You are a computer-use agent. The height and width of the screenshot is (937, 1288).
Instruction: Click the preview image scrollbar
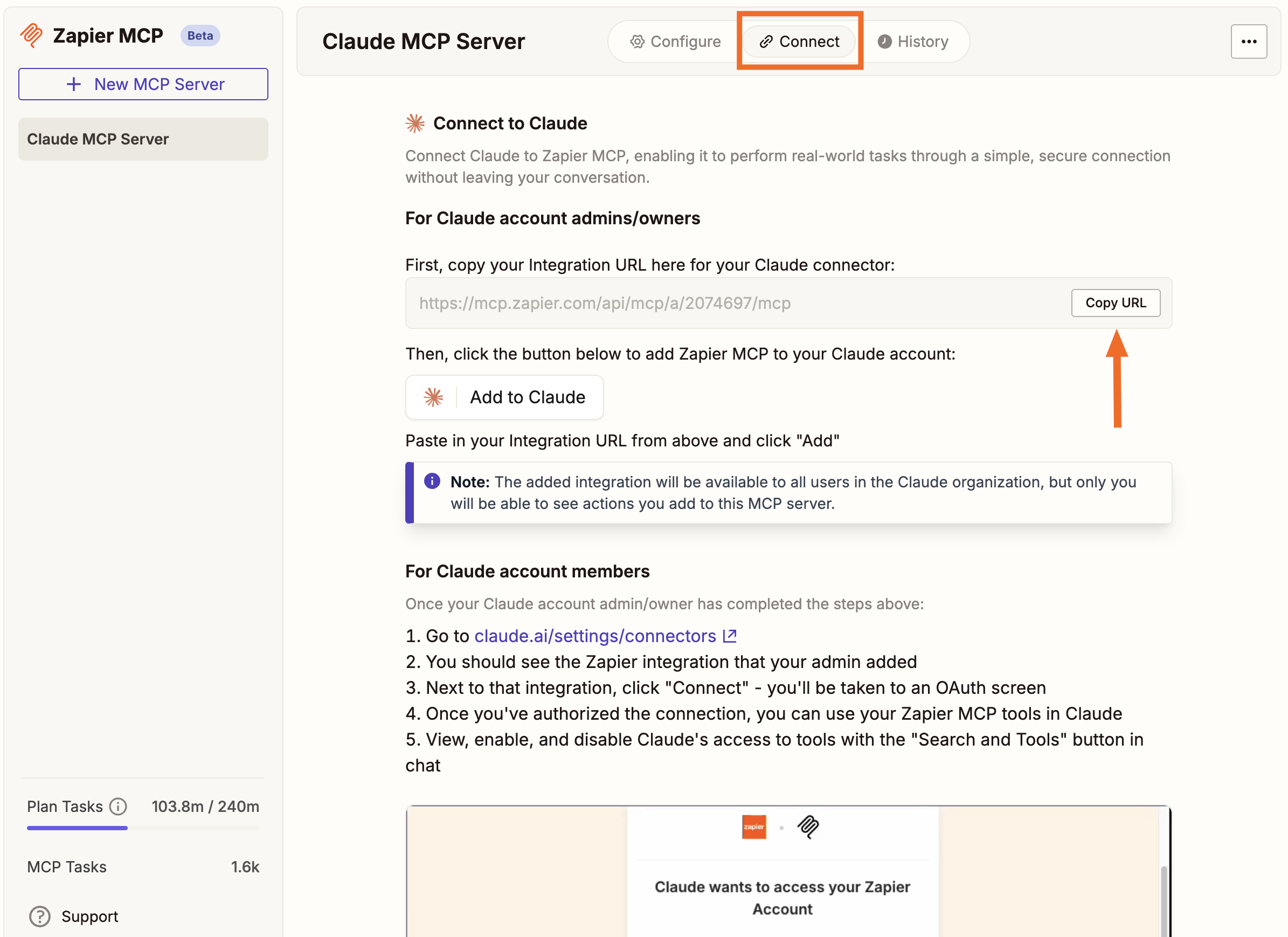coord(1164,902)
